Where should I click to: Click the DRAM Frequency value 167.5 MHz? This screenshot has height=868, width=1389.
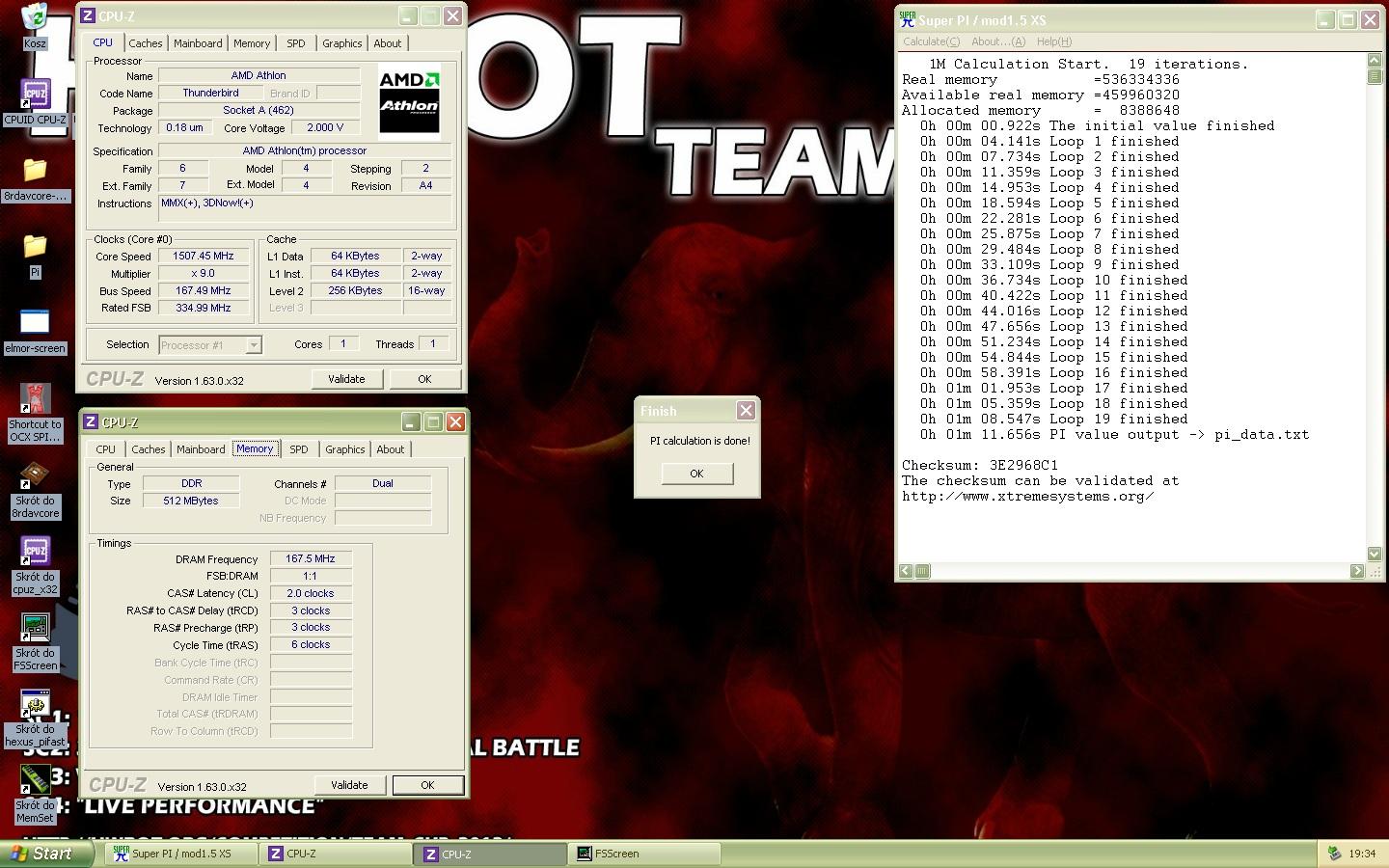(311, 559)
